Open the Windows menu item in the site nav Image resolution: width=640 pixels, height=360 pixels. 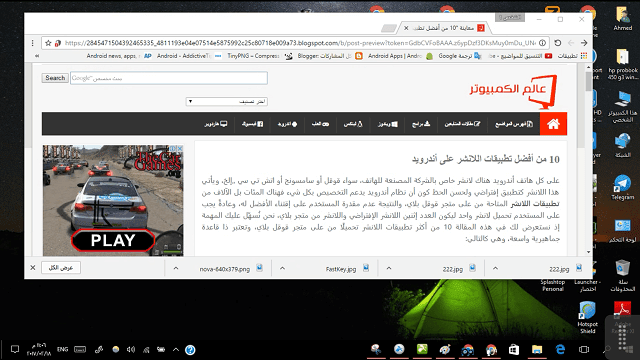pyautogui.click(x=387, y=124)
